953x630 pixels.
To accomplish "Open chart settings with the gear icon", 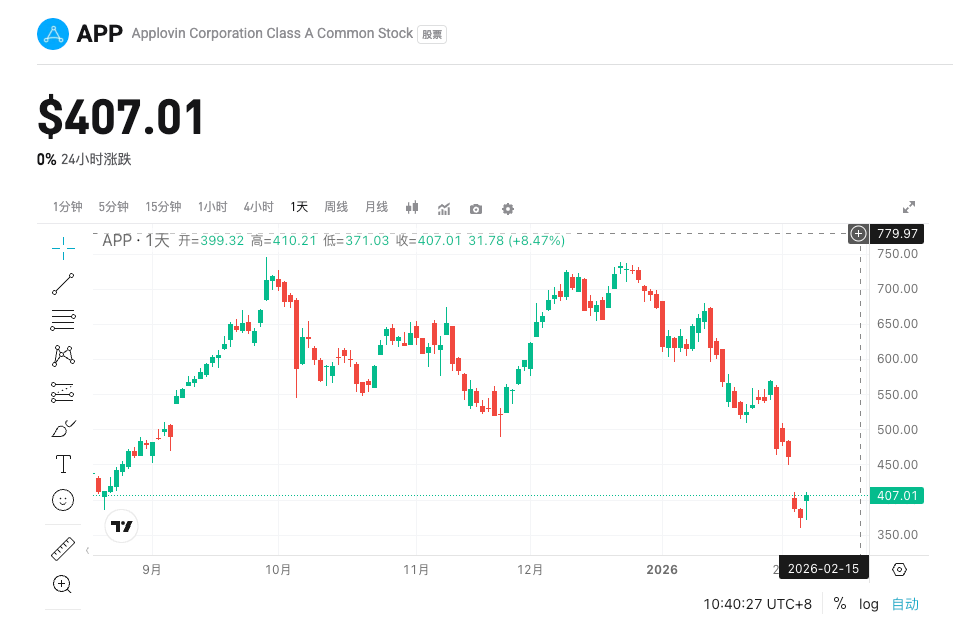I will (507, 208).
